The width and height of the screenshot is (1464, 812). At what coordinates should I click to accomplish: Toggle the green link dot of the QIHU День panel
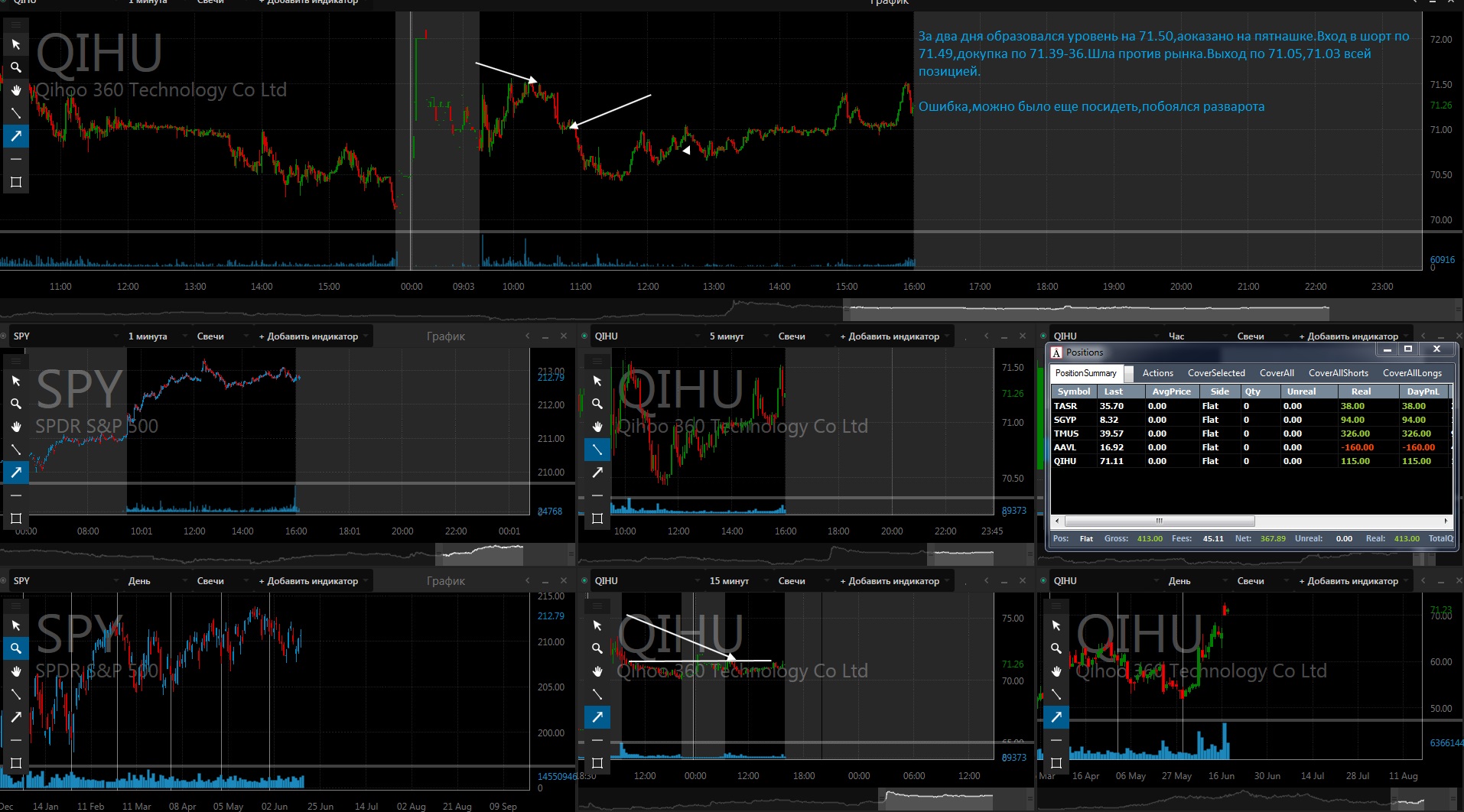(x=1044, y=580)
